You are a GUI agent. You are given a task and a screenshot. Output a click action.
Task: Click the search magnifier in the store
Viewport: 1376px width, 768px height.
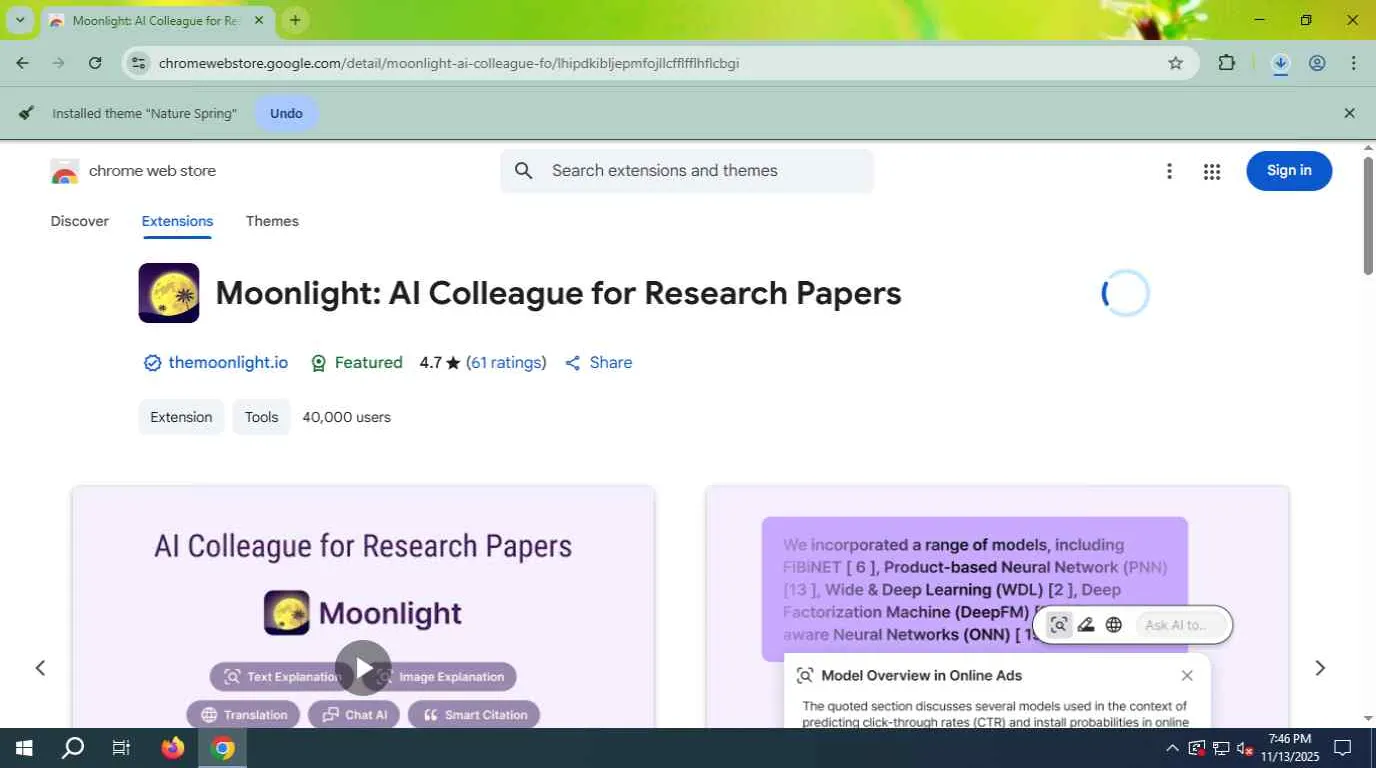click(523, 171)
